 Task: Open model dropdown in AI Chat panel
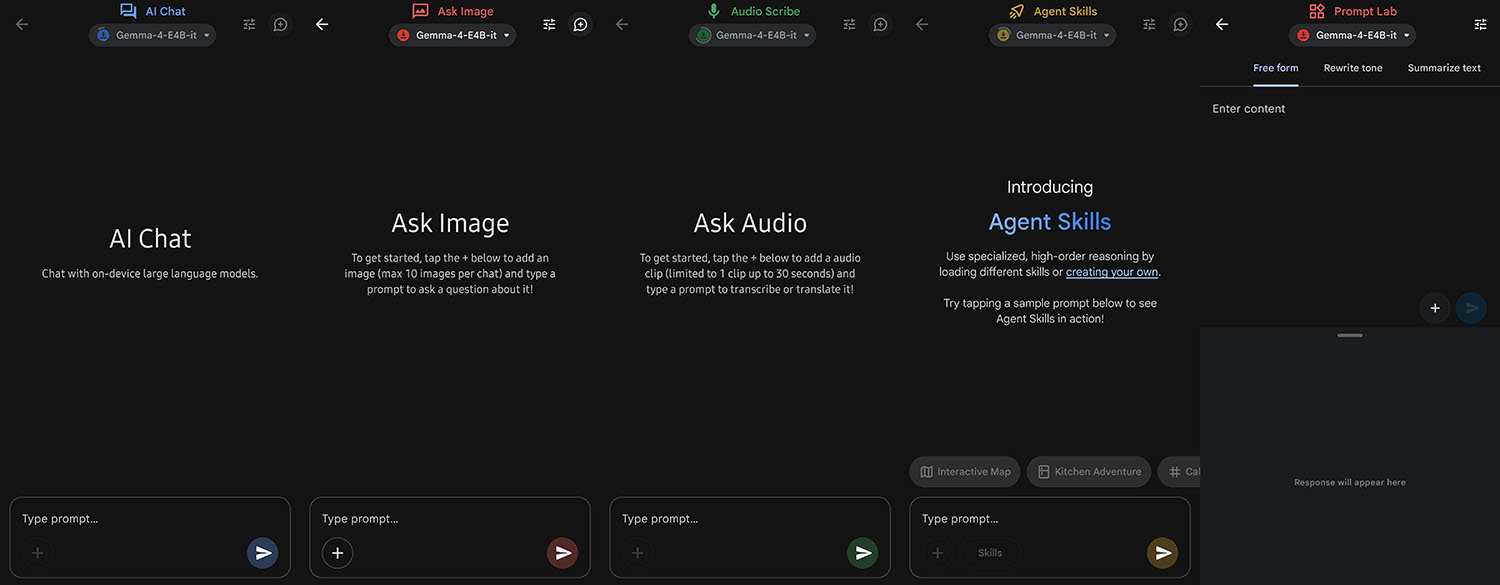click(152, 35)
